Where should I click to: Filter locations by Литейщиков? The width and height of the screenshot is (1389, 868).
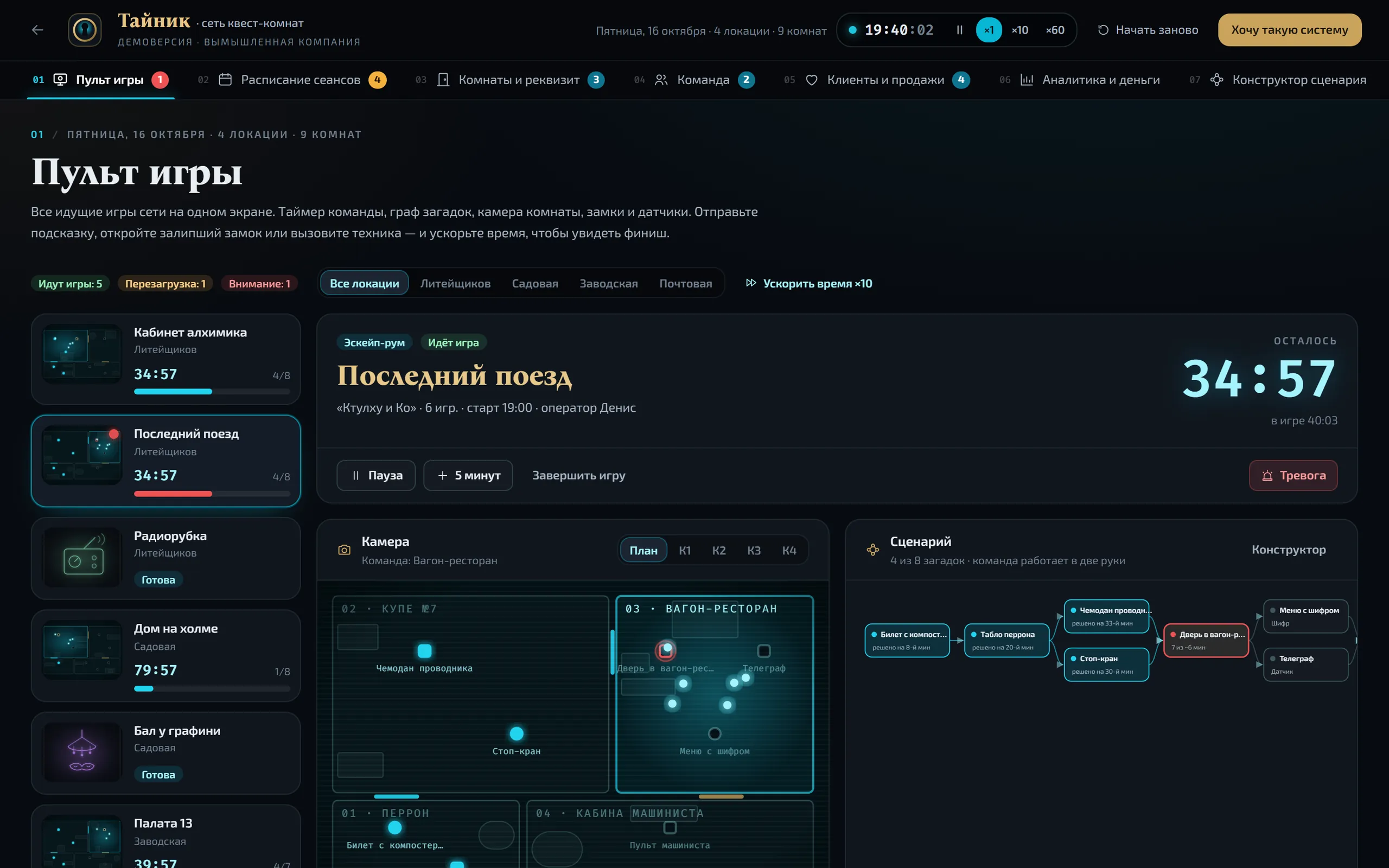click(x=455, y=284)
